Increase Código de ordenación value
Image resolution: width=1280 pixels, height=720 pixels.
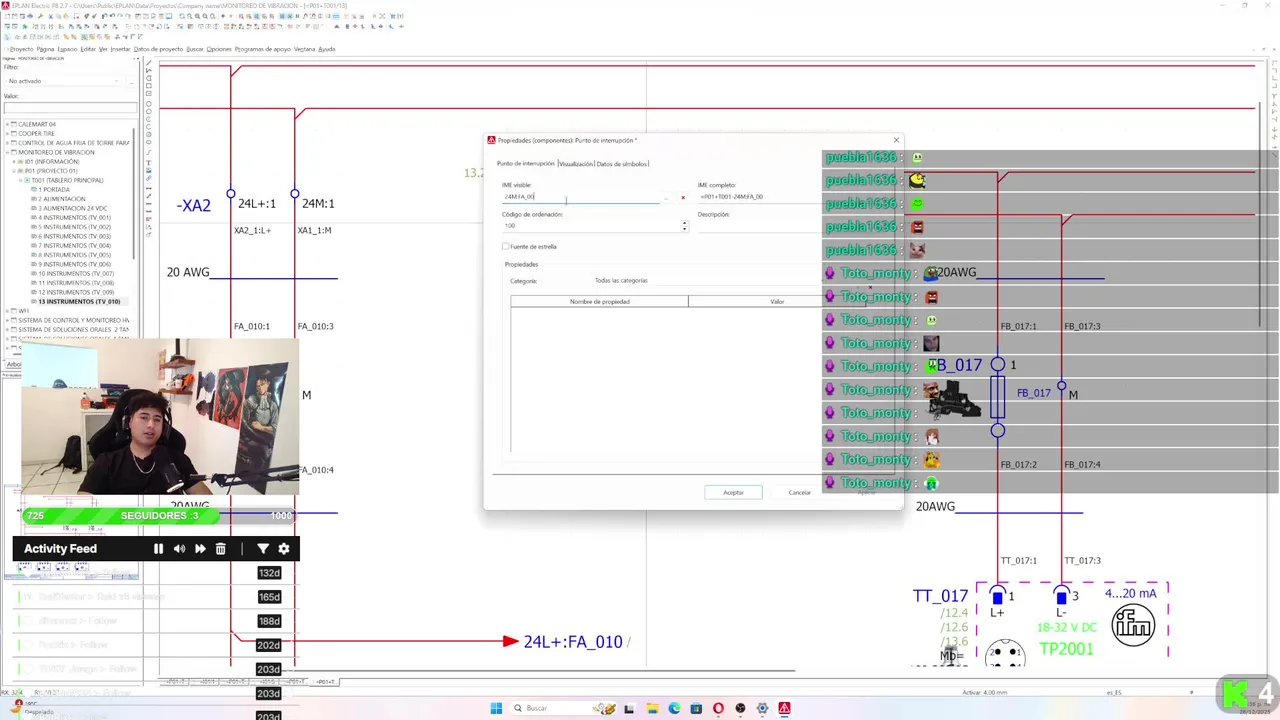point(684,223)
